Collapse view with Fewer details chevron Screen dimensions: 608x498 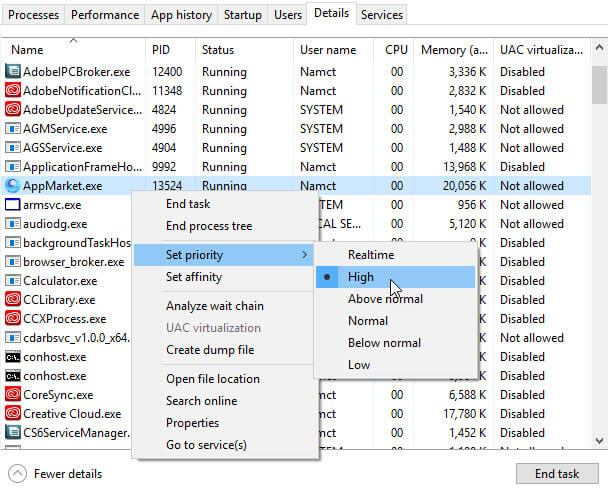pos(17,473)
